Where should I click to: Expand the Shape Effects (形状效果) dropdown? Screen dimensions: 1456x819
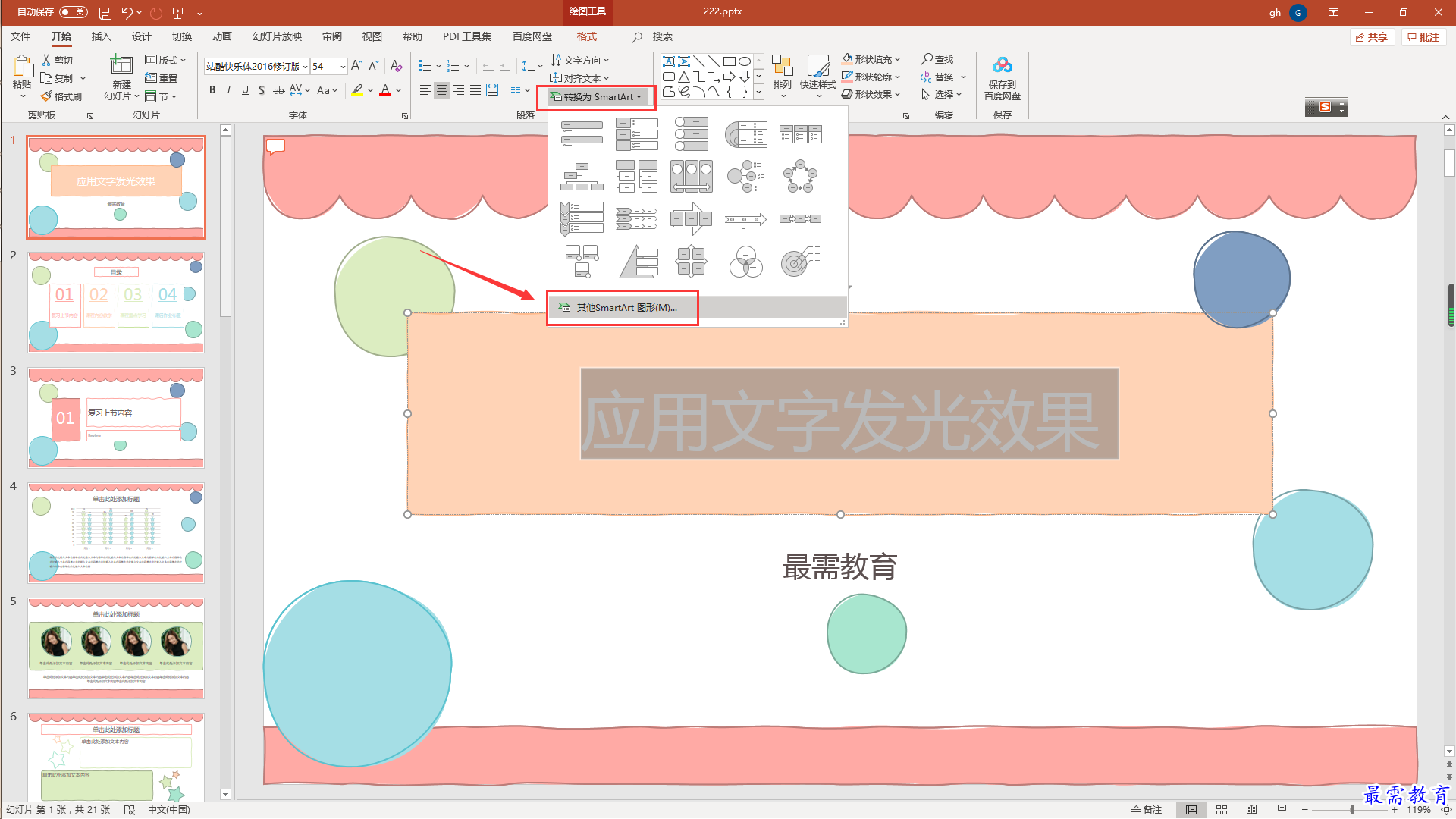point(871,94)
